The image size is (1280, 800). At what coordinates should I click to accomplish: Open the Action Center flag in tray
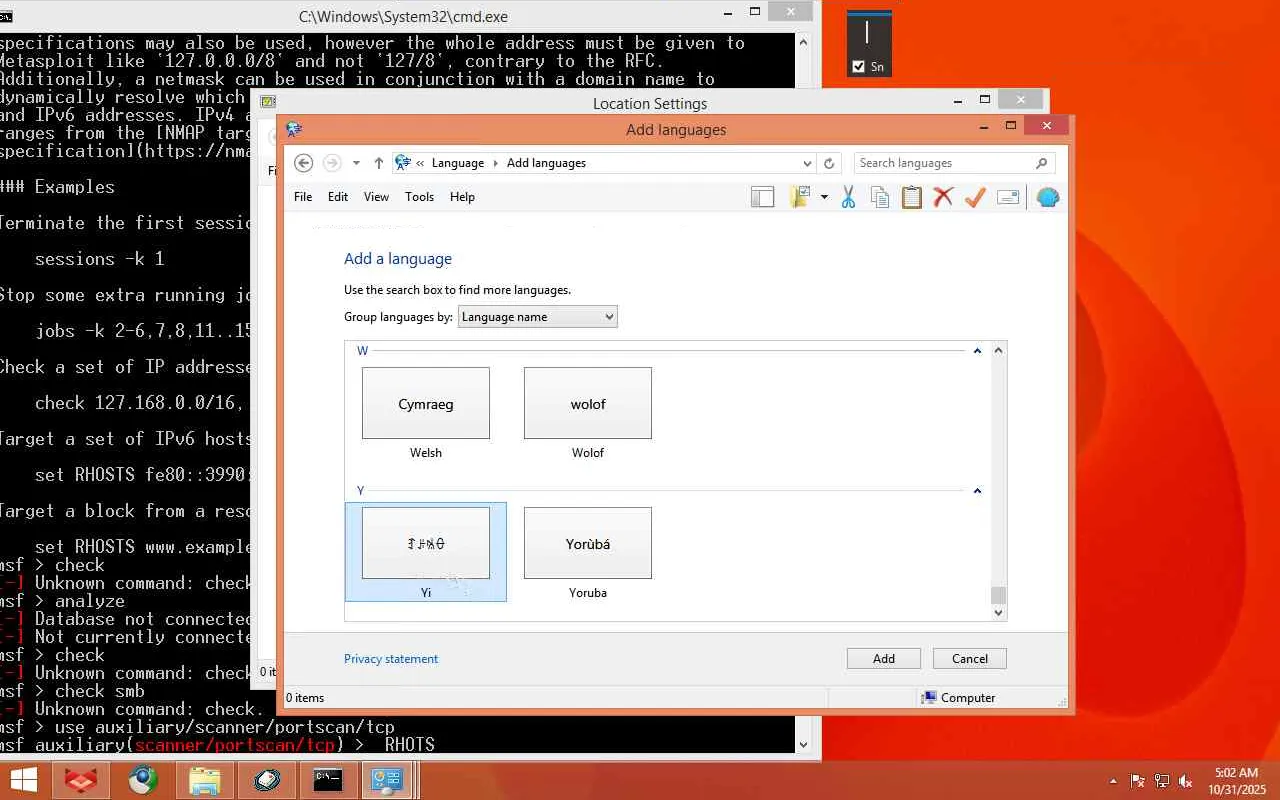click(1138, 781)
